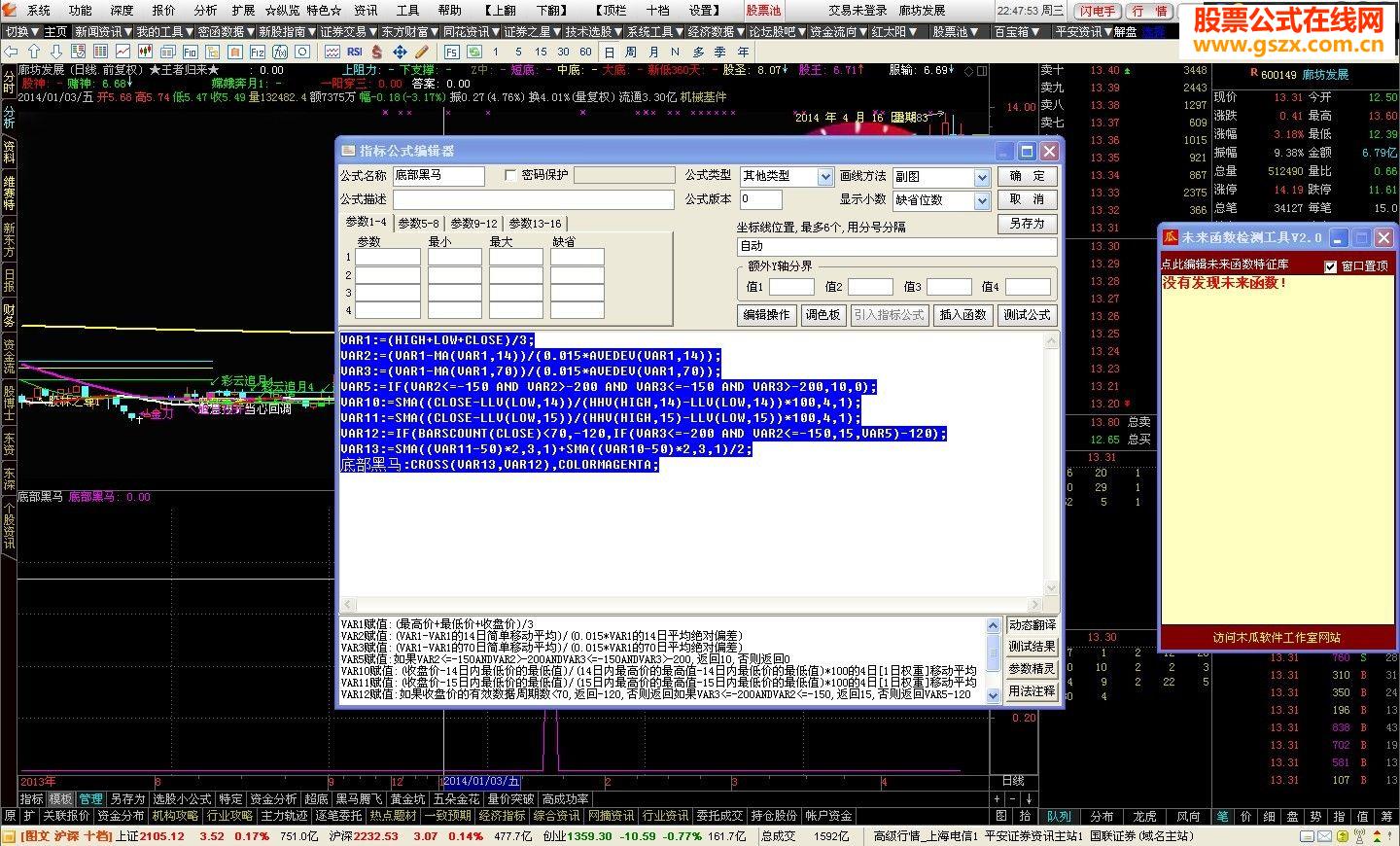
Task: Click the 公式名称 formula name field
Action: (438, 175)
